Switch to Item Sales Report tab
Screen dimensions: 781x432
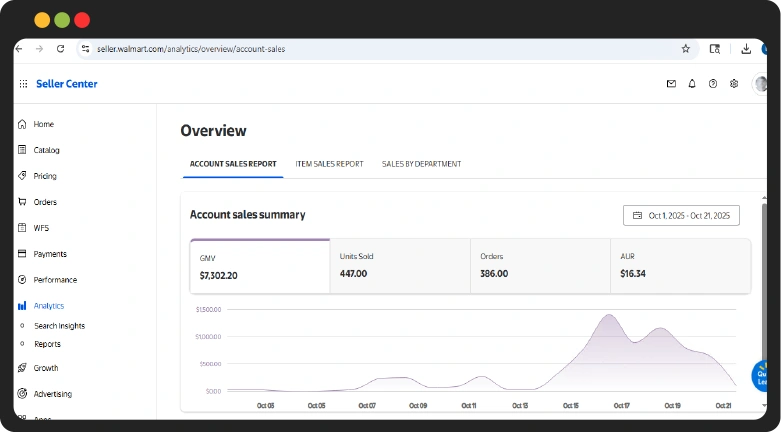point(329,164)
